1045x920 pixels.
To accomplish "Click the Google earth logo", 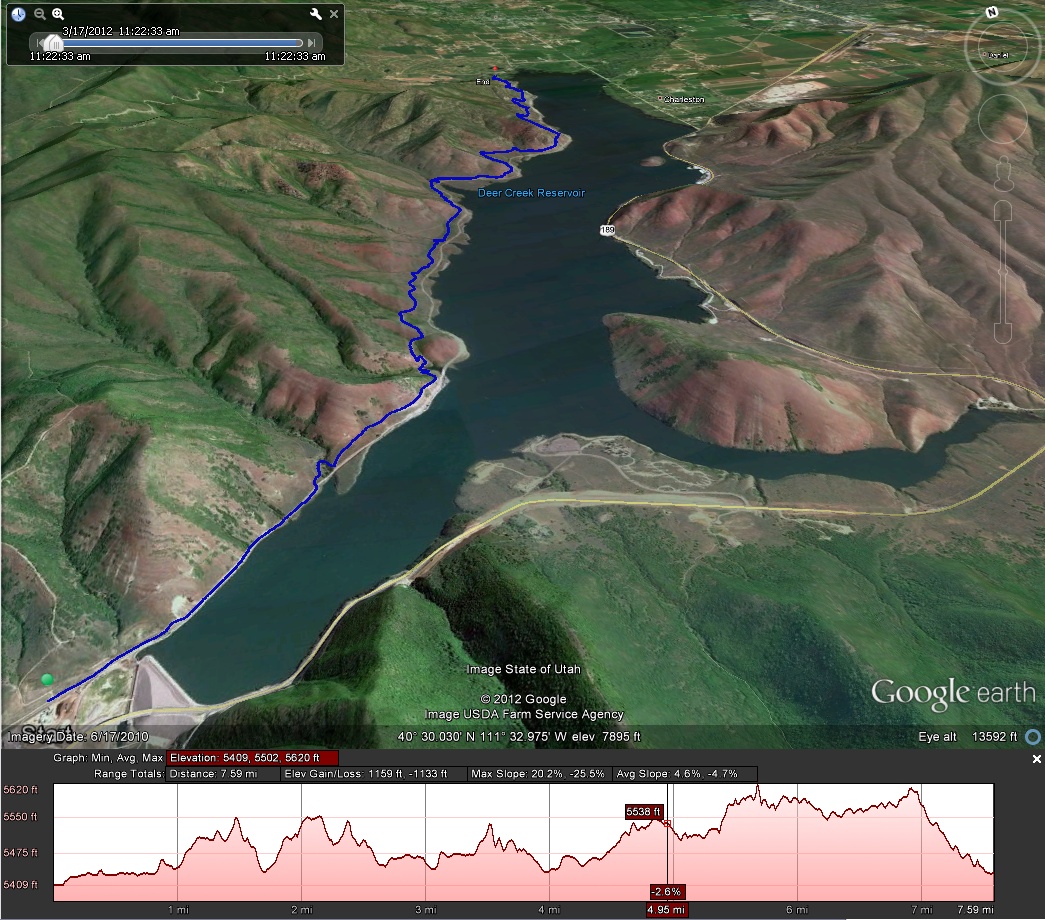I will click(953, 693).
